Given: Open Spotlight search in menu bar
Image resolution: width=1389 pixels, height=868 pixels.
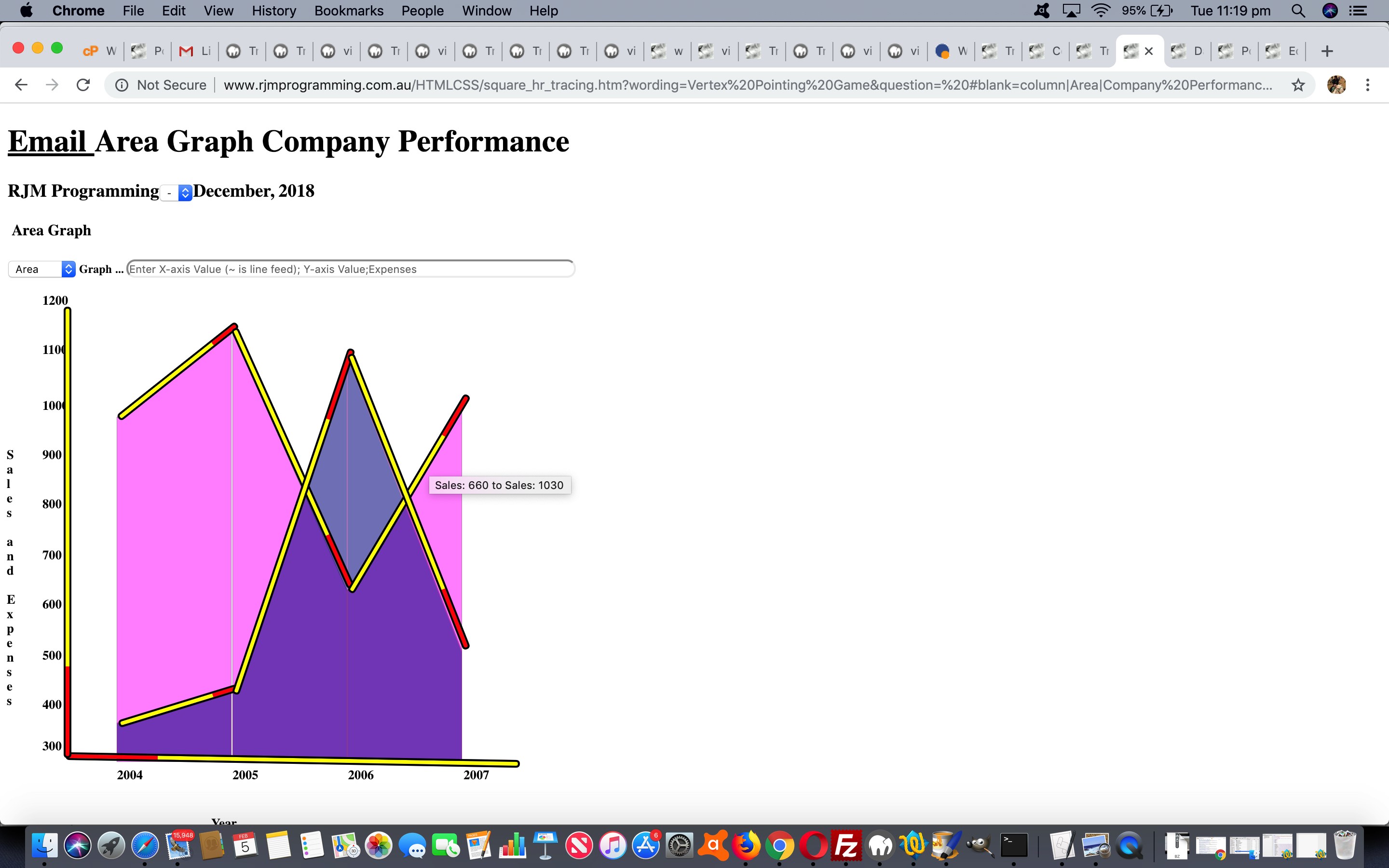Looking at the screenshot, I should tap(1298, 10).
